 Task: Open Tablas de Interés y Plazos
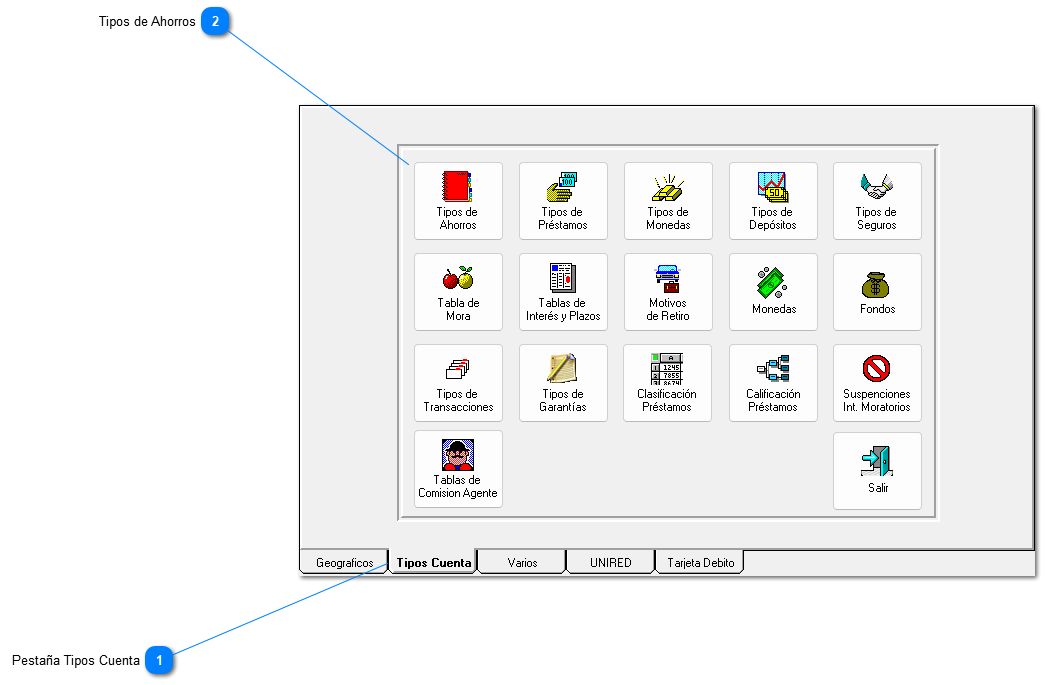(x=563, y=292)
